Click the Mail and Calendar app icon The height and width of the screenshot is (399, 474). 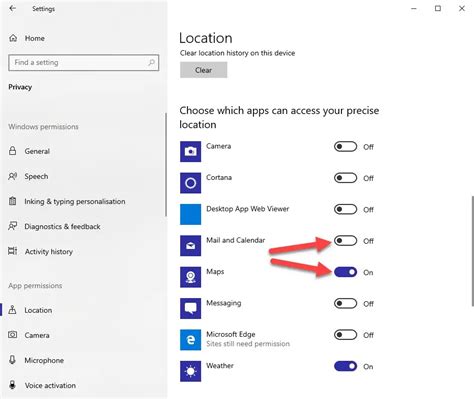190,246
